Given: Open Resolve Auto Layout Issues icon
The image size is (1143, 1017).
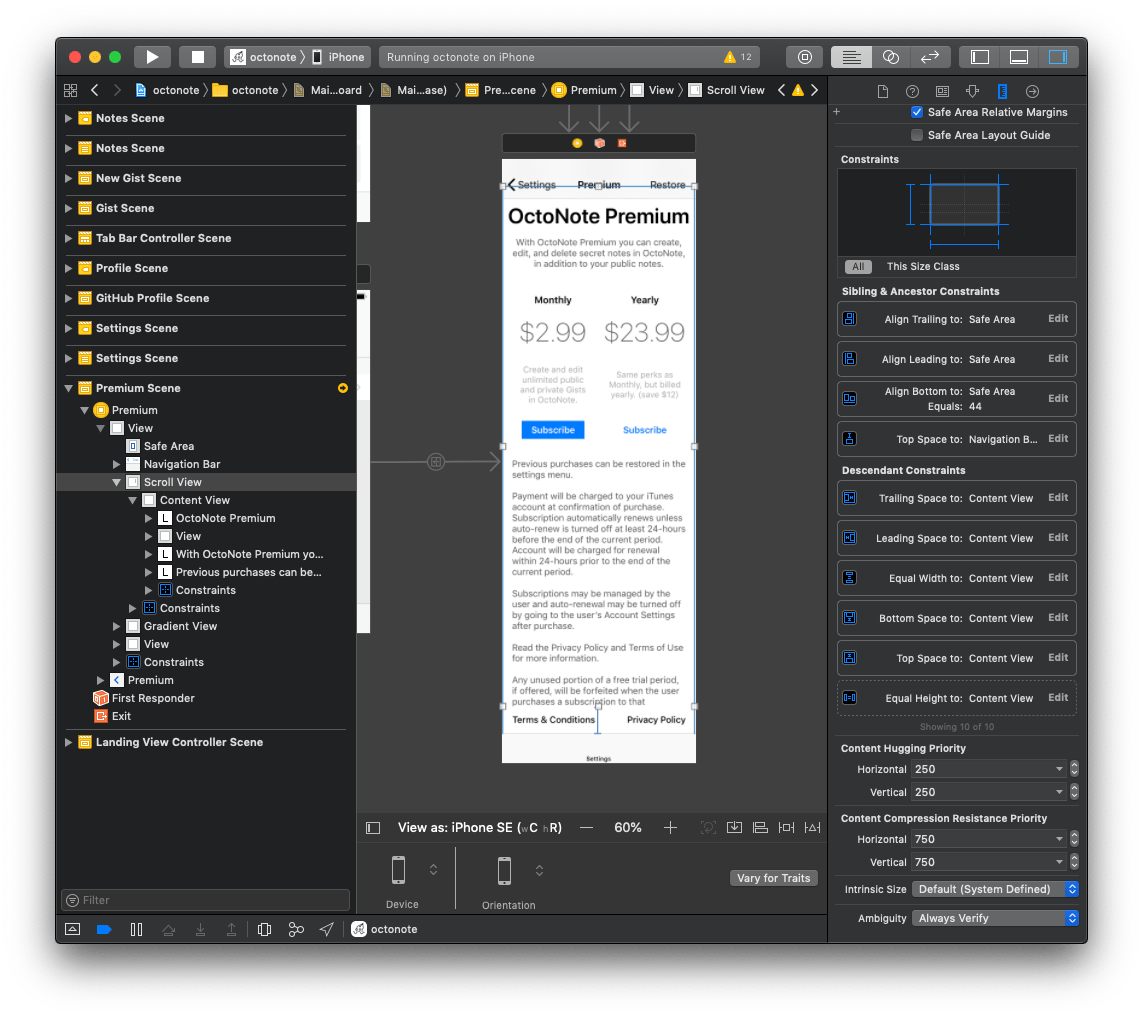Looking at the screenshot, I should (x=812, y=828).
